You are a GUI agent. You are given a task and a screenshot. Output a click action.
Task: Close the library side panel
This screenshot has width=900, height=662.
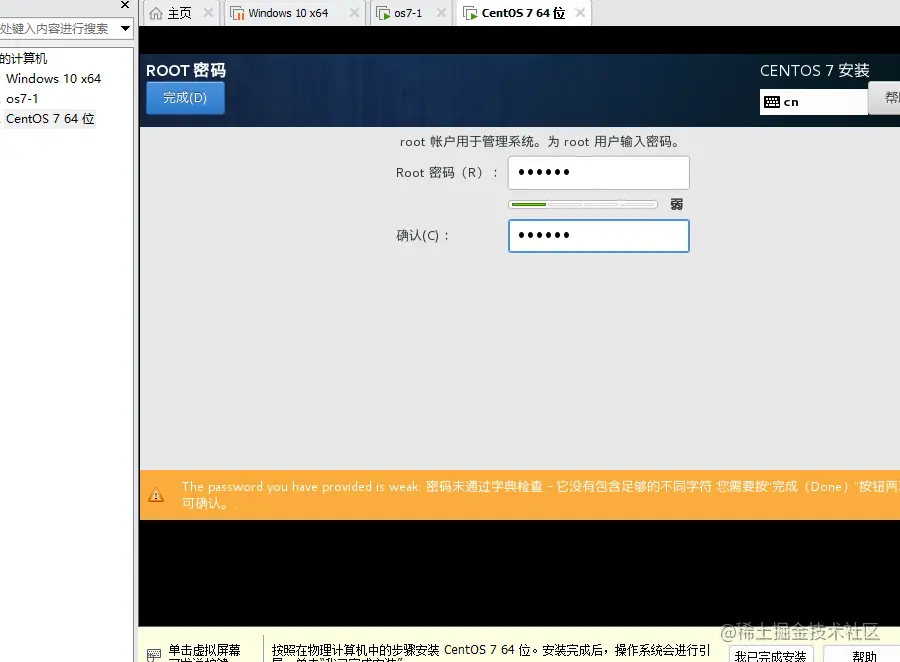coord(125,5)
